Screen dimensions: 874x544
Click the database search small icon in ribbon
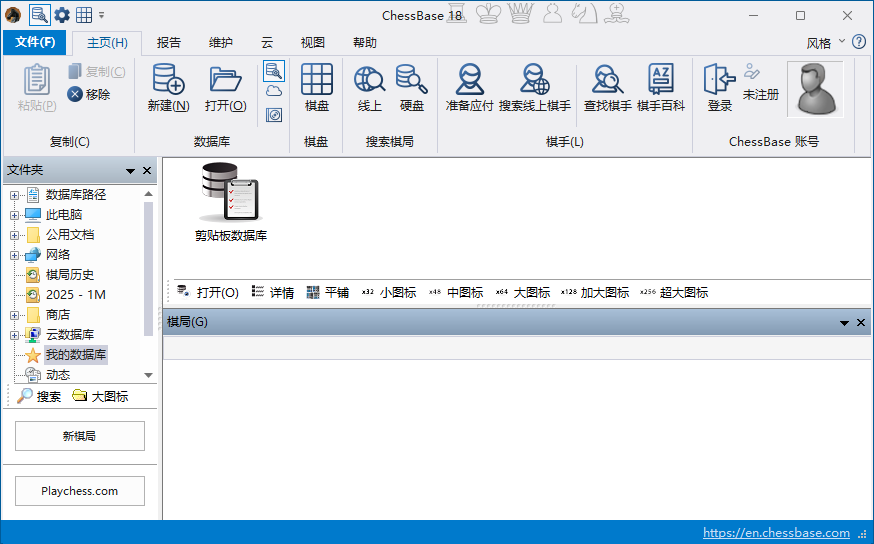pos(274,71)
